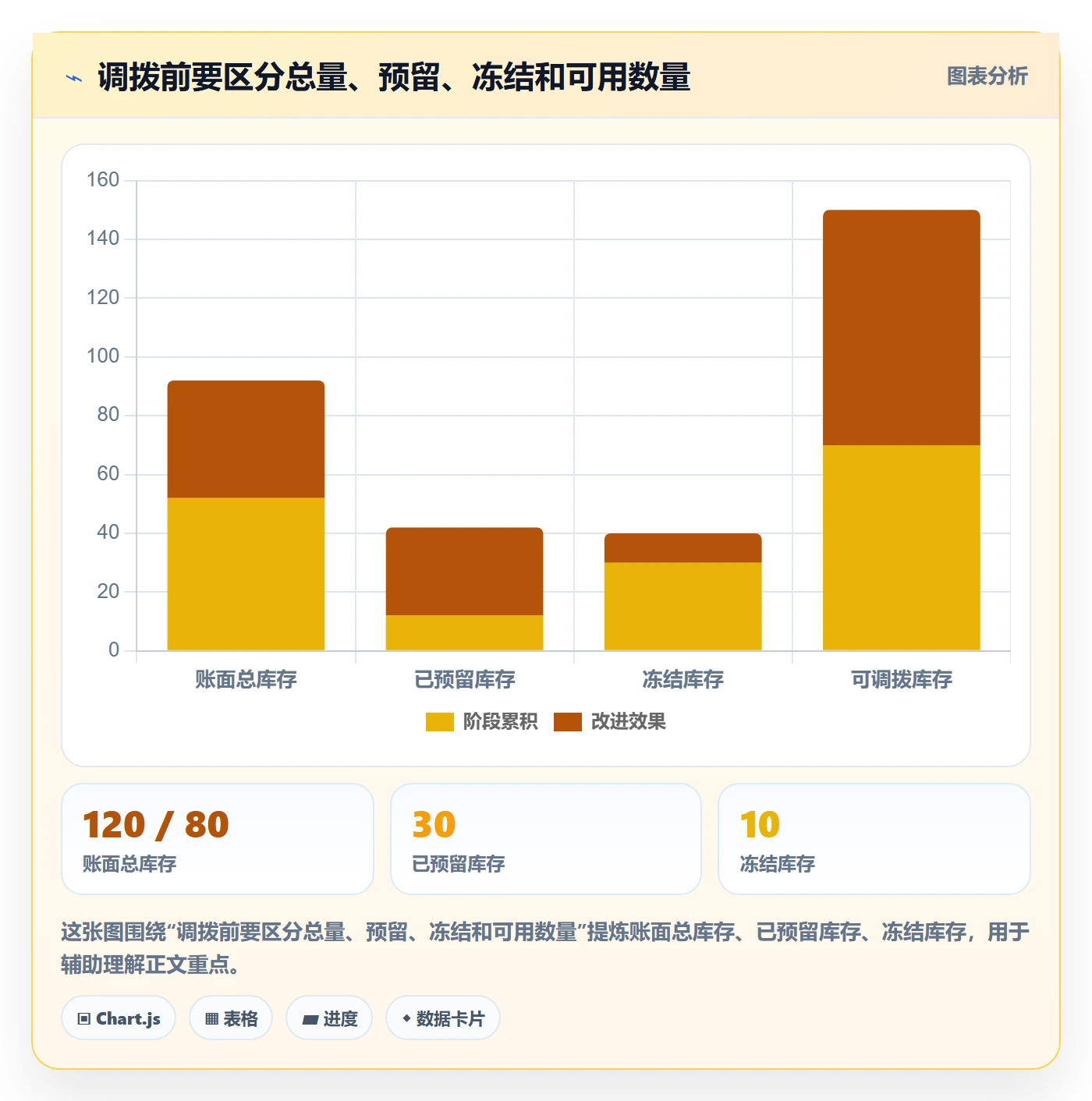Select the 数据卡片 tag chip
Screen dimensions: 1092x1101
[443, 1018]
